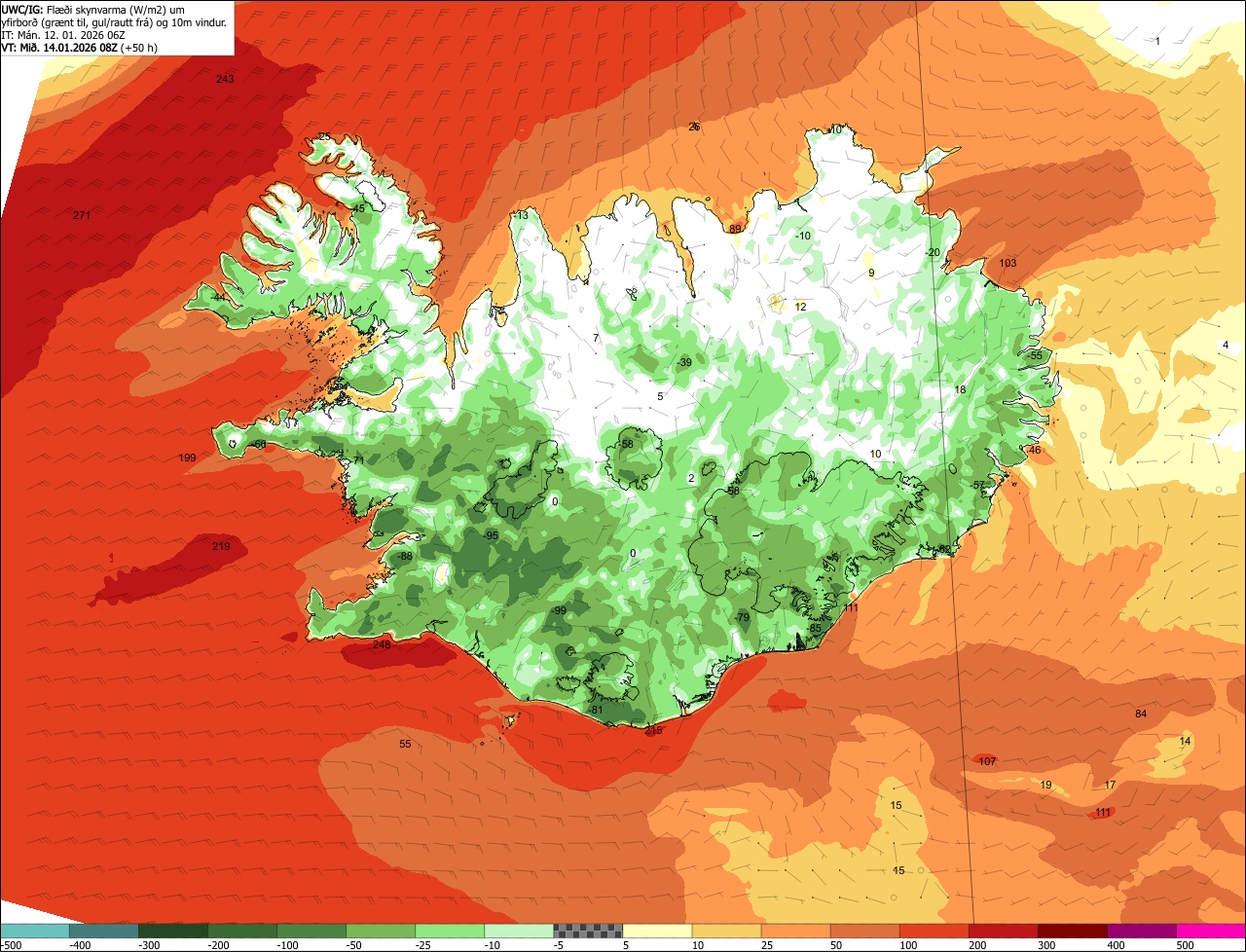1246x952 pixels.
Task: Select the checkered legend swatch from -5 to 5
Action: pos(588,931)
